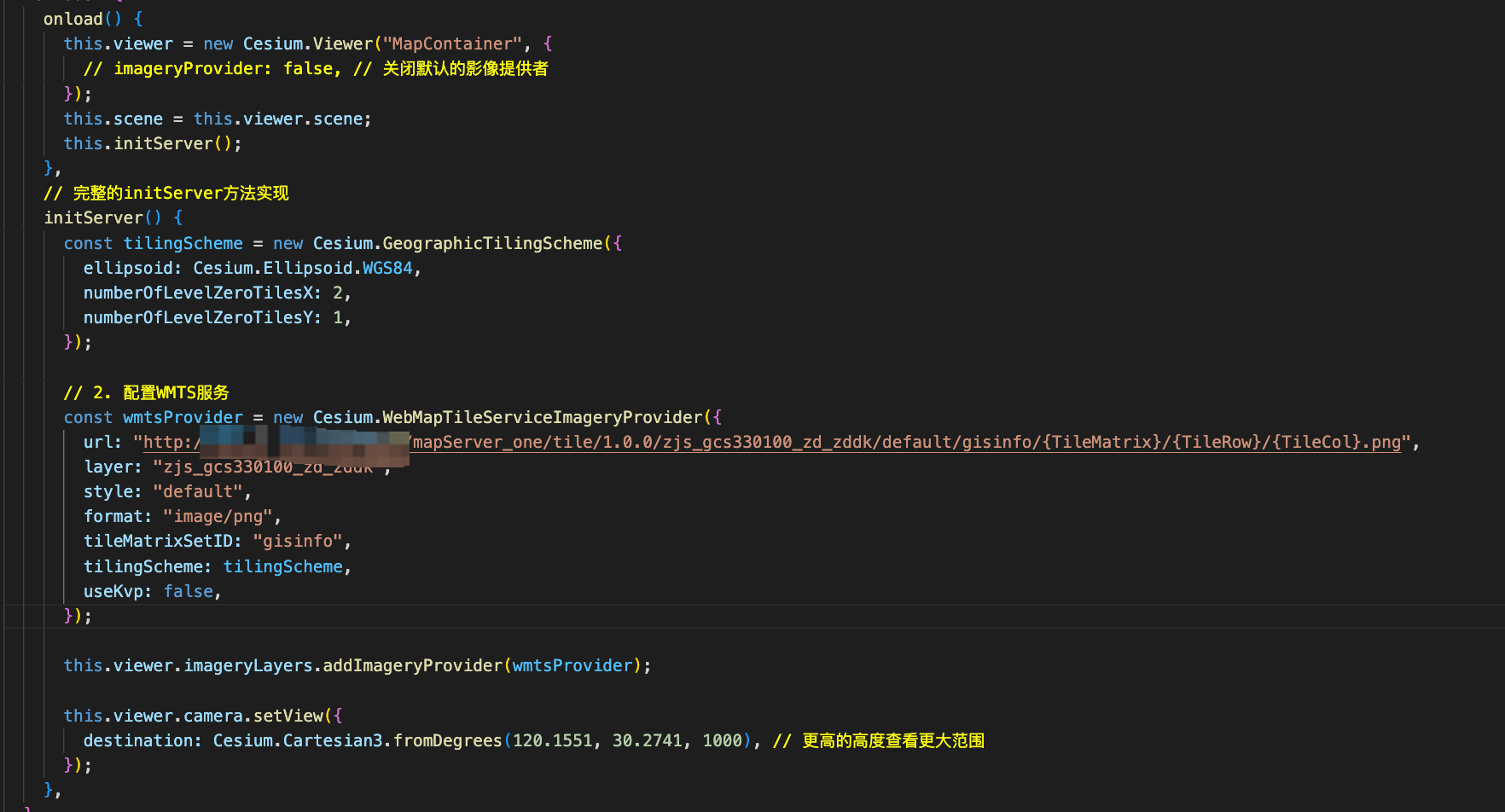1505x812 pixels.
Task: Click the underlined WMTS url string
Action: pos(904,442)
